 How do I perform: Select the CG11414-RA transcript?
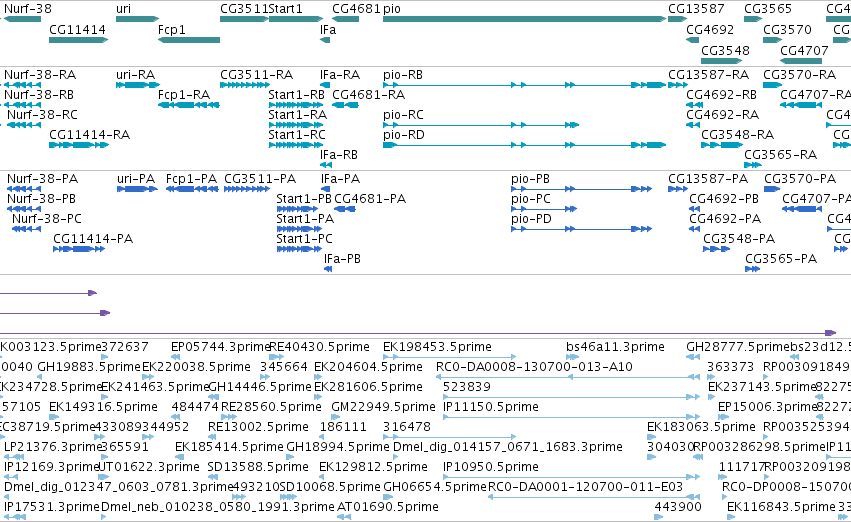click(79, 145)
